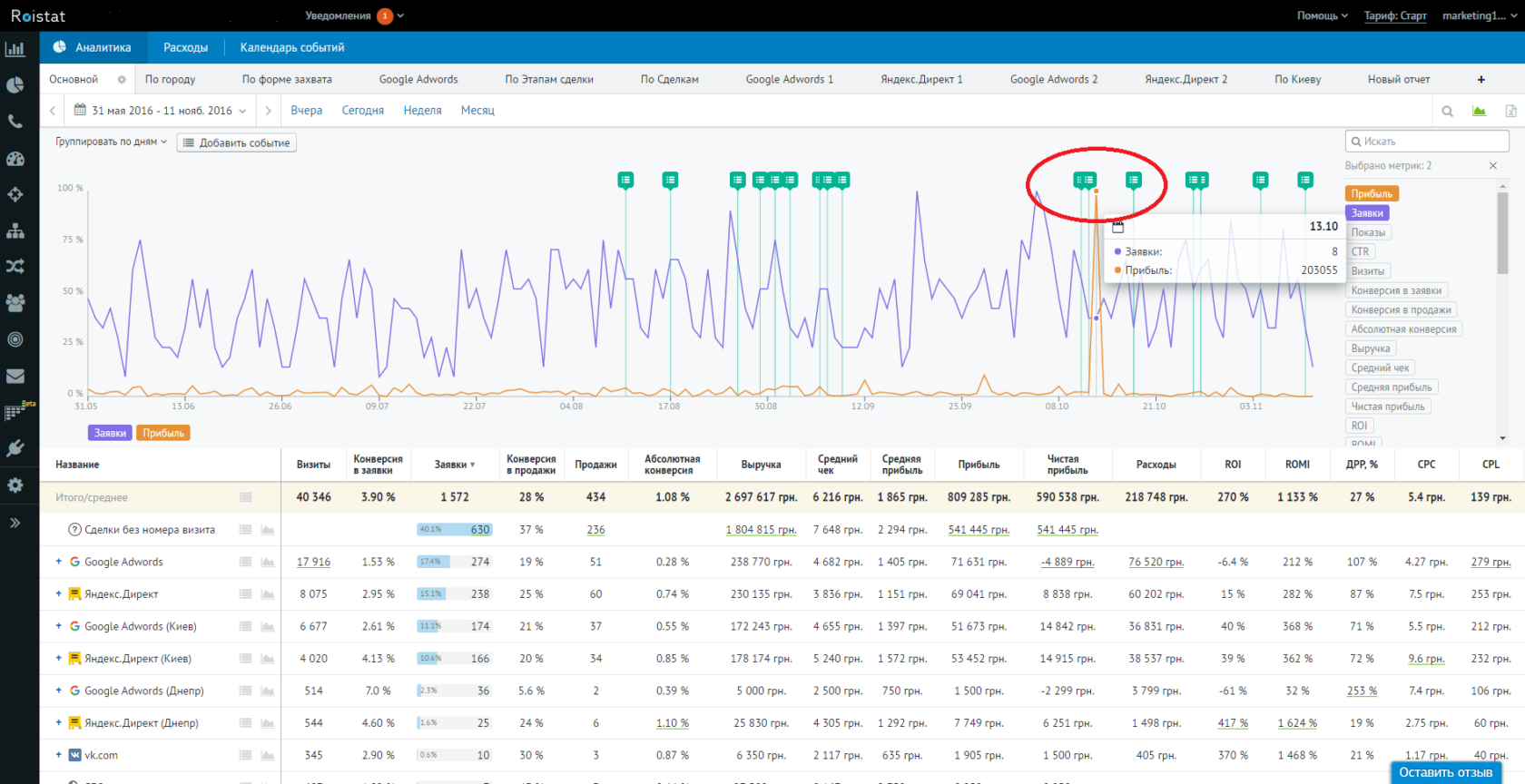The image size is (1525, 784).
Task: Click the green area chart icon
Action: point(1479,111)
